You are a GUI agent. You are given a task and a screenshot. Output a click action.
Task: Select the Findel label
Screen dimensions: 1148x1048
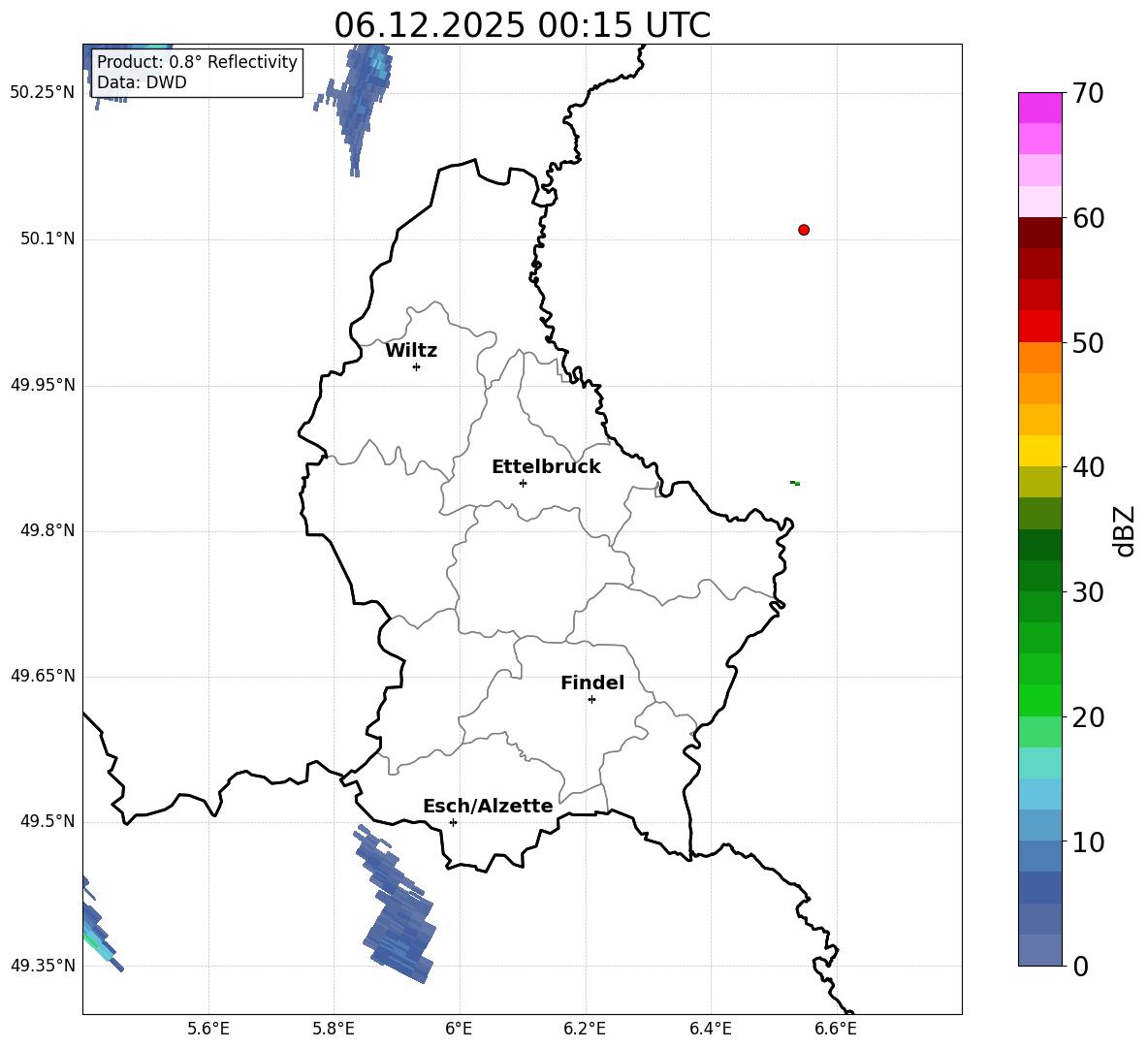[x=592, y=683]
